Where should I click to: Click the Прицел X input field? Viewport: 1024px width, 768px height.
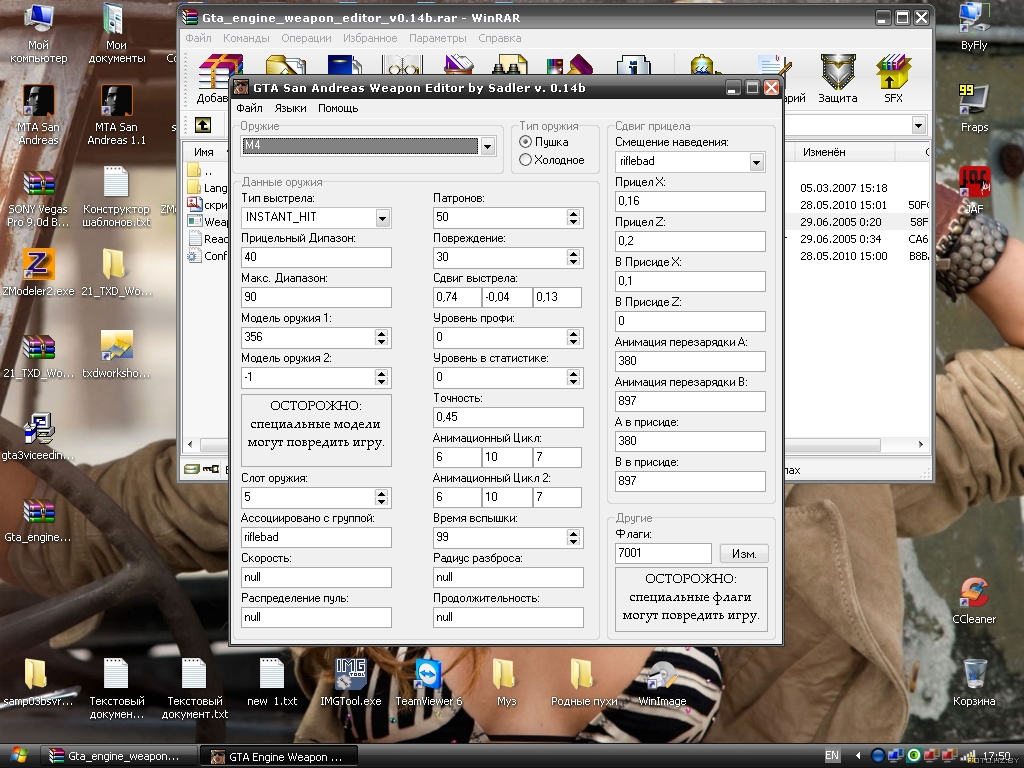point(690,201)
